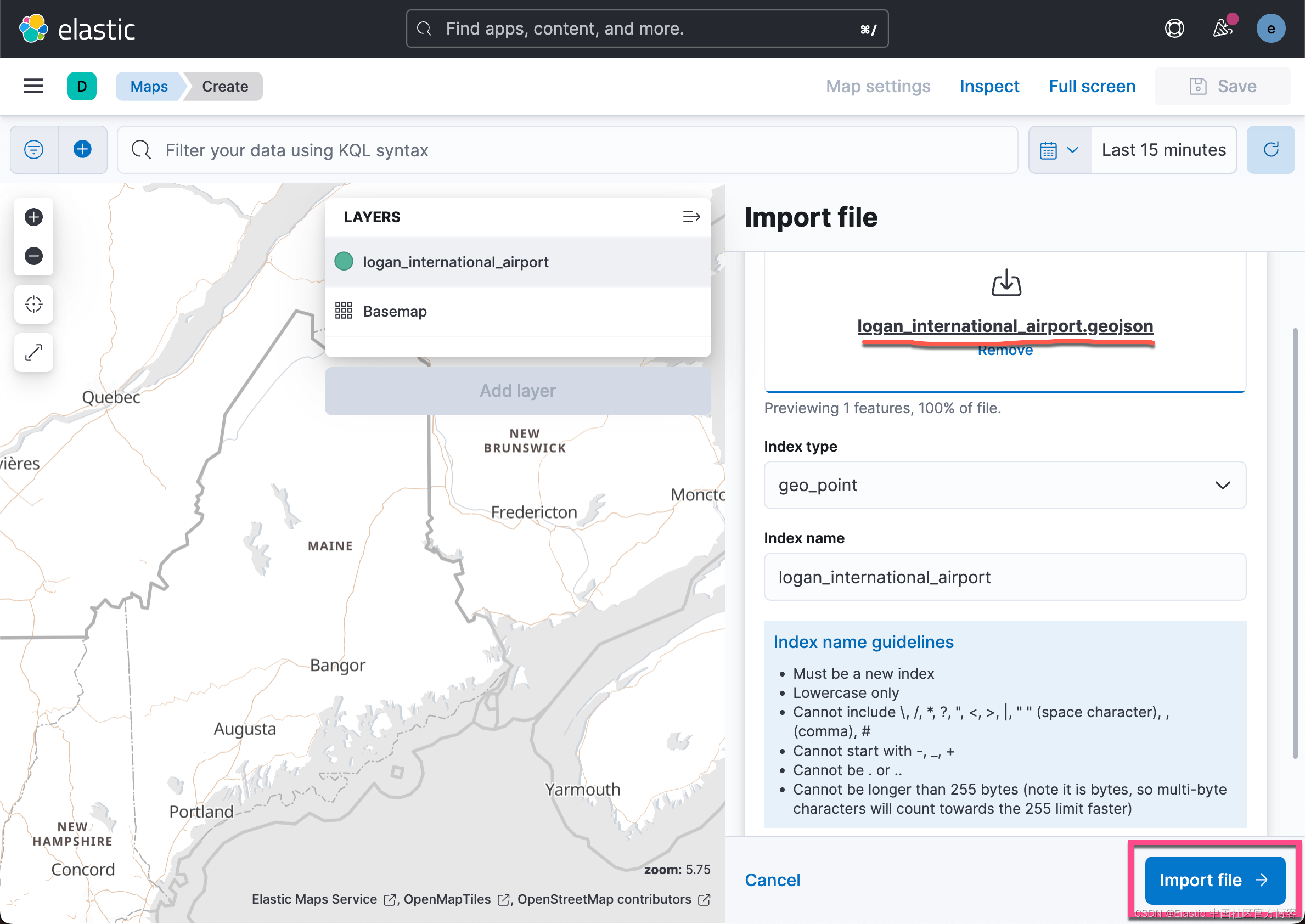Image resolution: width=1305 pixels, height=924 pixels.
Task: Open the map tools (expand arrows) button
Action: pyautogui.click(x=33, y=353)
